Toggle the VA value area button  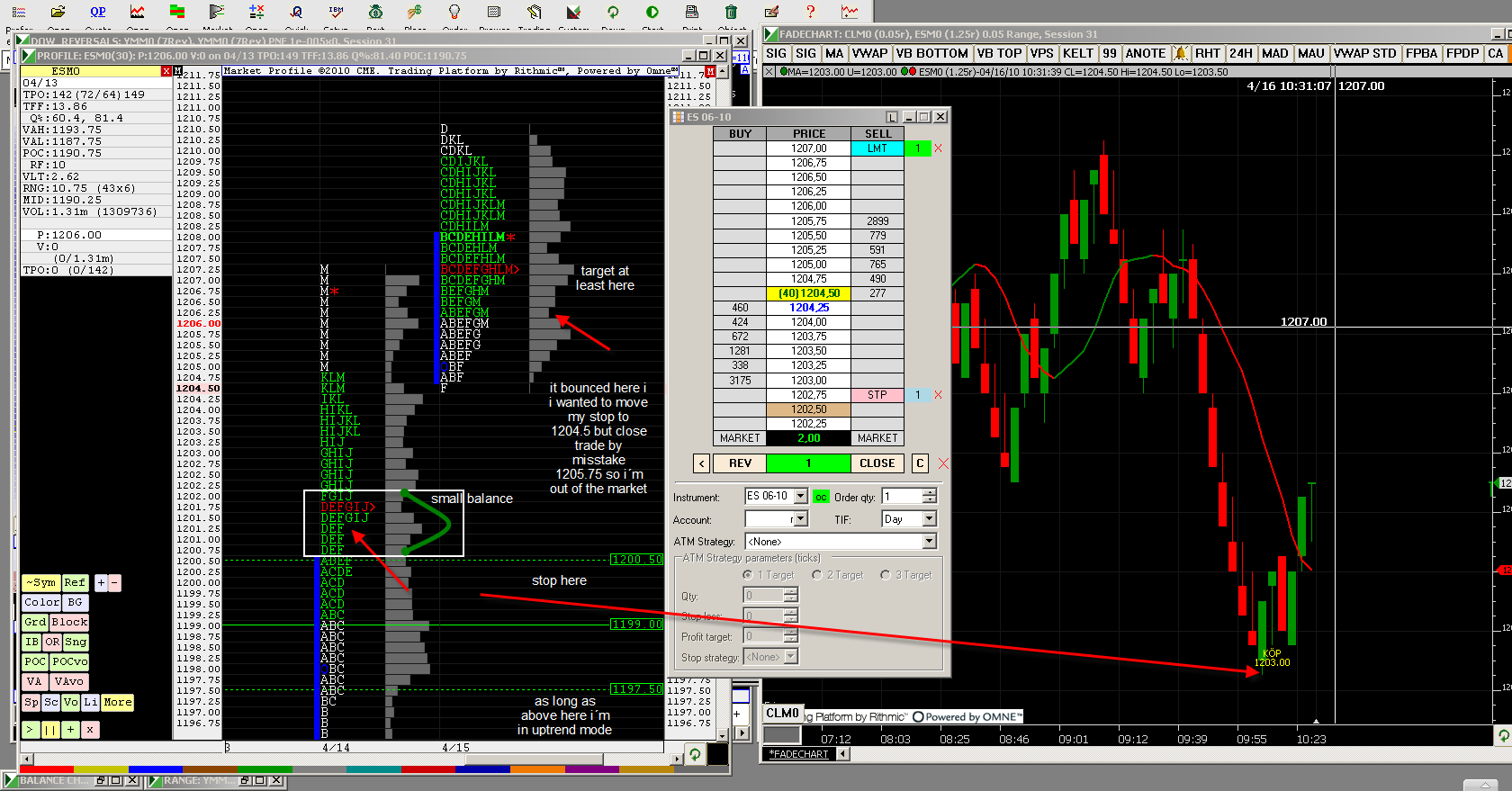[x=34, y=681]
